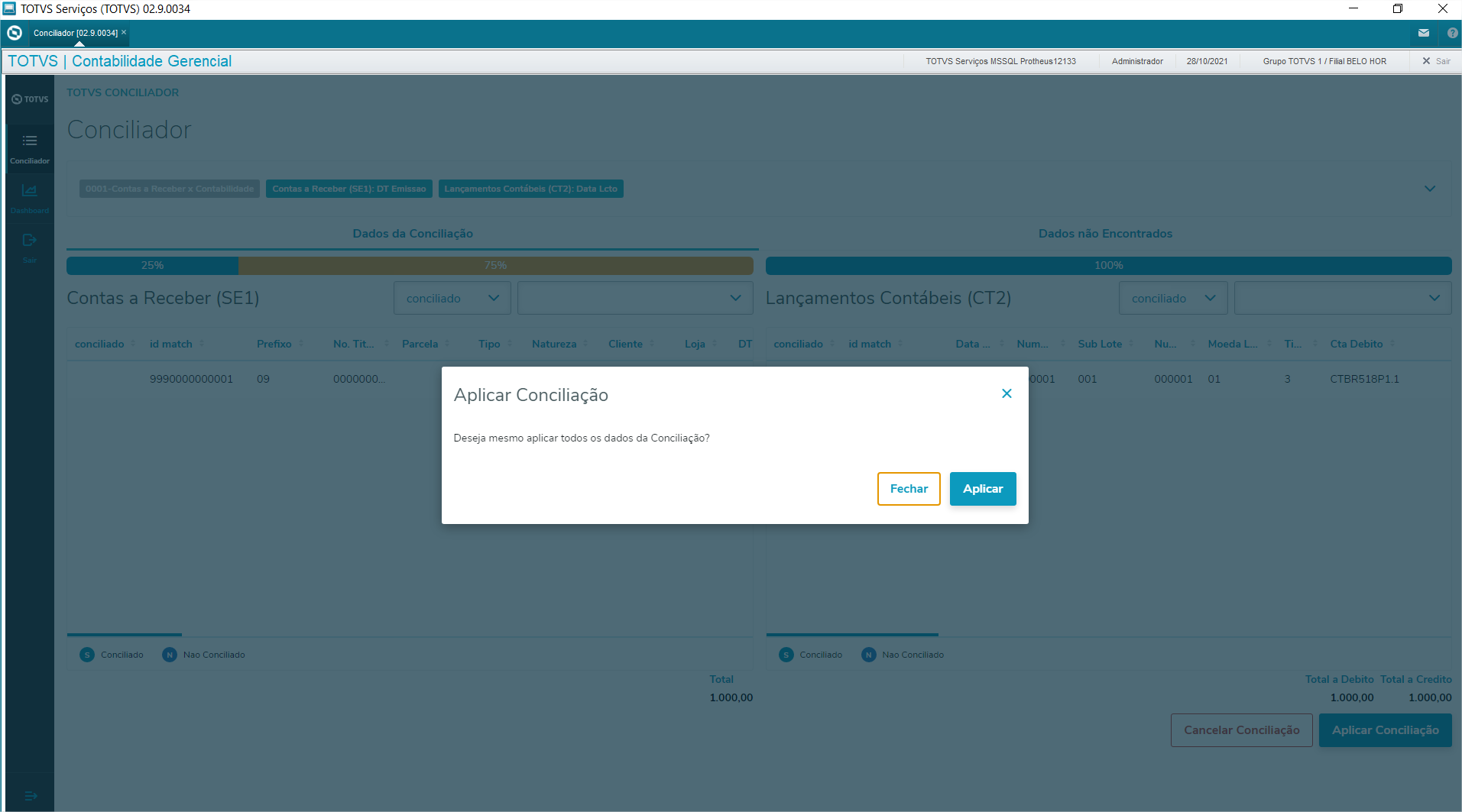Open the mail envelope icon
This screenshot has height=812, width=1462.
tap(1424, 33)
